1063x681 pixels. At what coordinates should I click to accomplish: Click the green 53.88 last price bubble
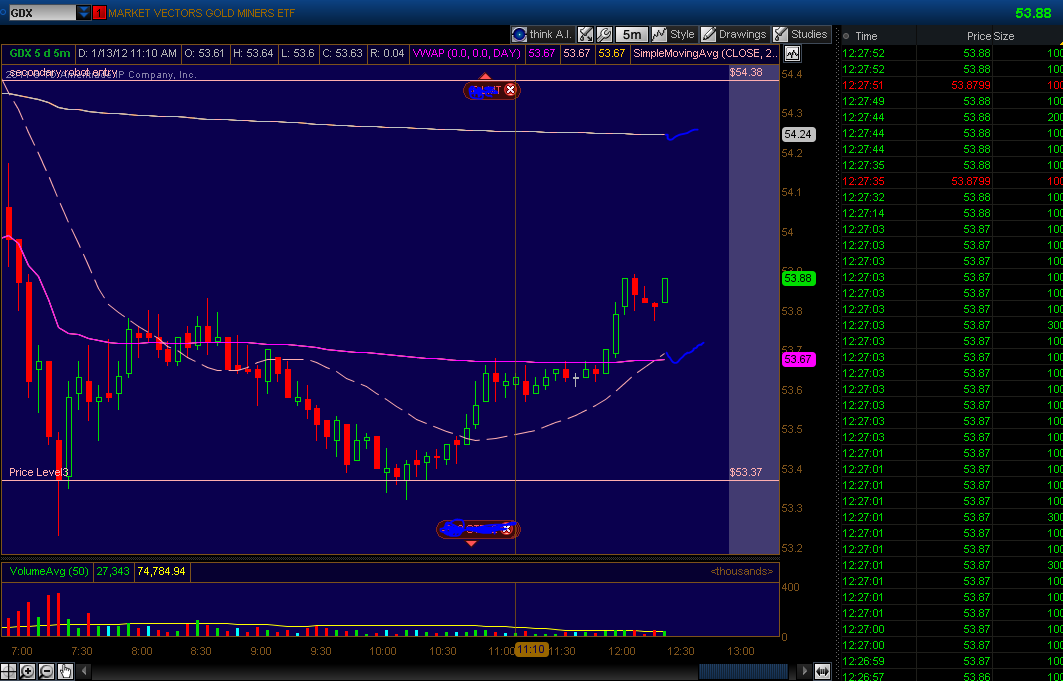pyautogui.click(x=798, y=278)
